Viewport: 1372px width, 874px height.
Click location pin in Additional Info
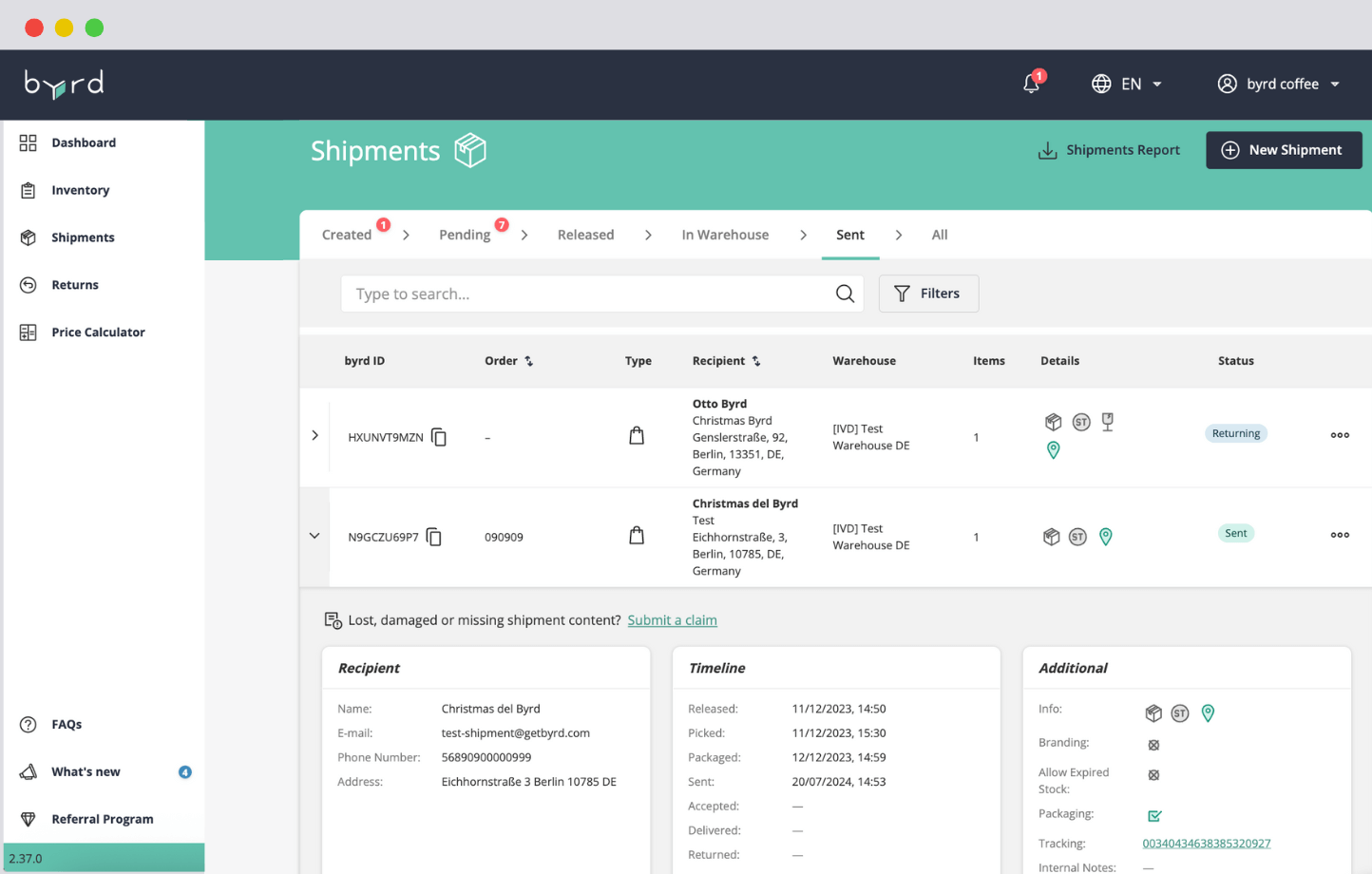pyautogui.click(x=1208, y=712)
